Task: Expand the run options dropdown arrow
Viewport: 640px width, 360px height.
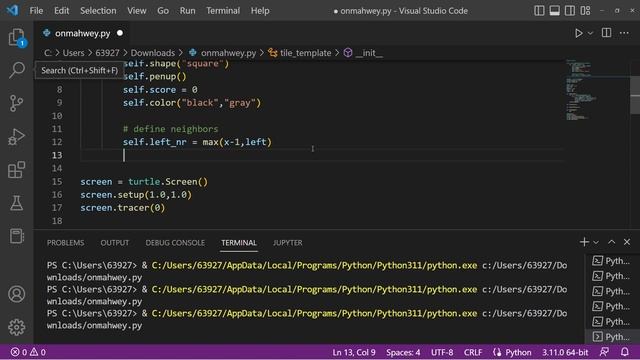Action: click(x=590, y=33)
